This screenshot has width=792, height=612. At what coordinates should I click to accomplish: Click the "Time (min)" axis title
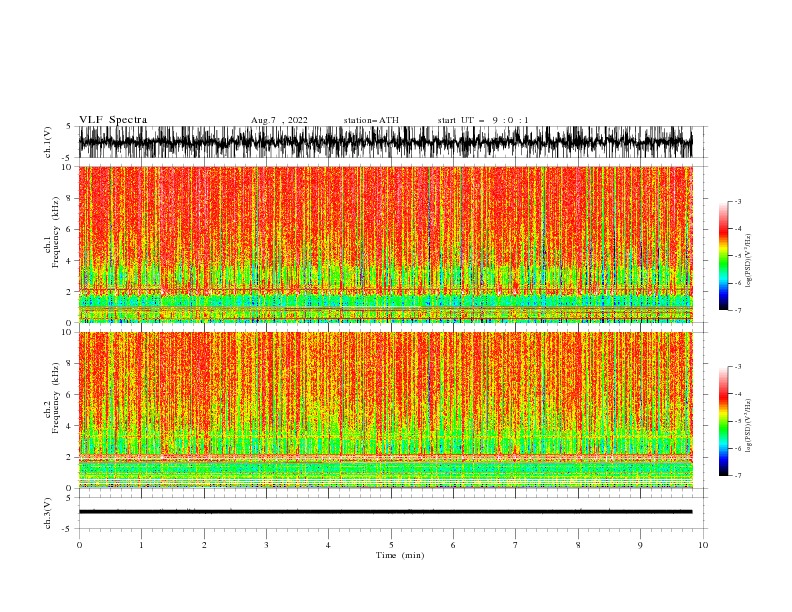click(400, 555)
